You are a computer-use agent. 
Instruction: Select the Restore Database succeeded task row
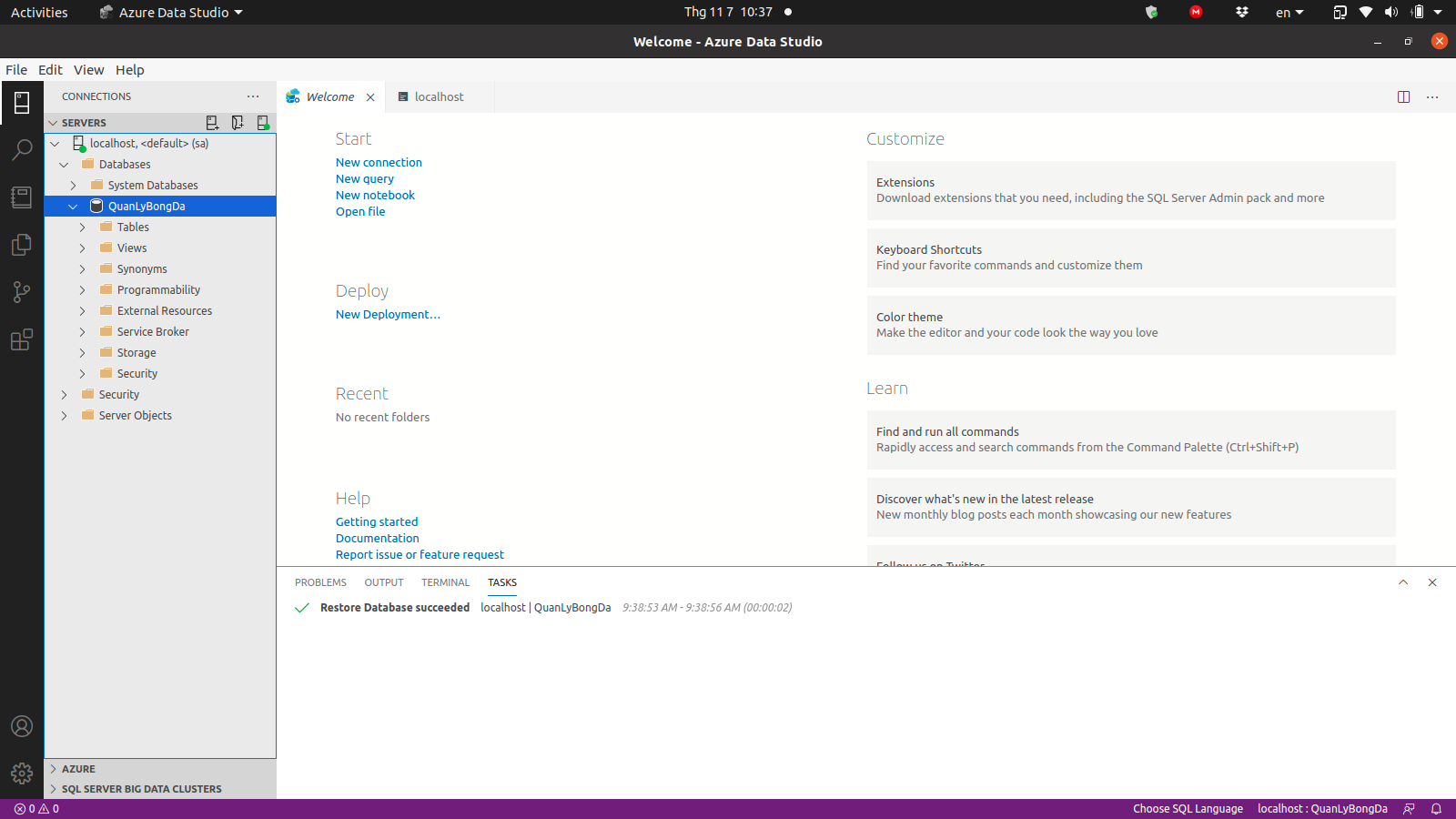coord(866,608)
